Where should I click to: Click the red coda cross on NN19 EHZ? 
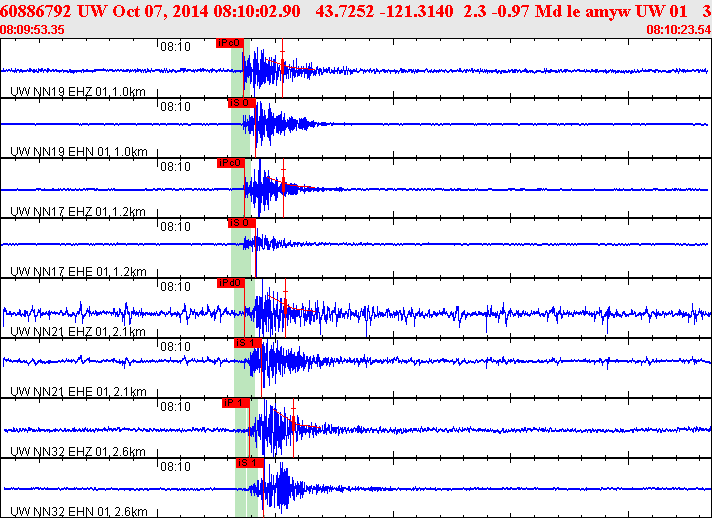point(282,52)
